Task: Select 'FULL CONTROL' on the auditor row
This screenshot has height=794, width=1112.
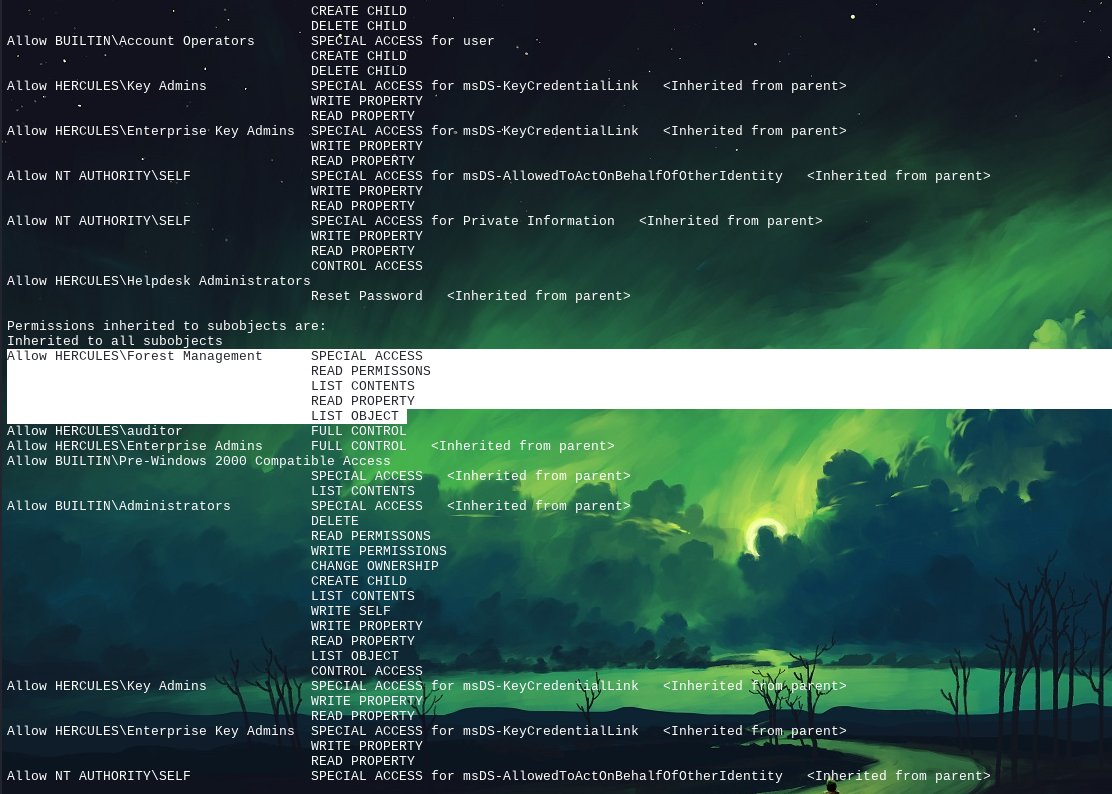Action: 359,431
